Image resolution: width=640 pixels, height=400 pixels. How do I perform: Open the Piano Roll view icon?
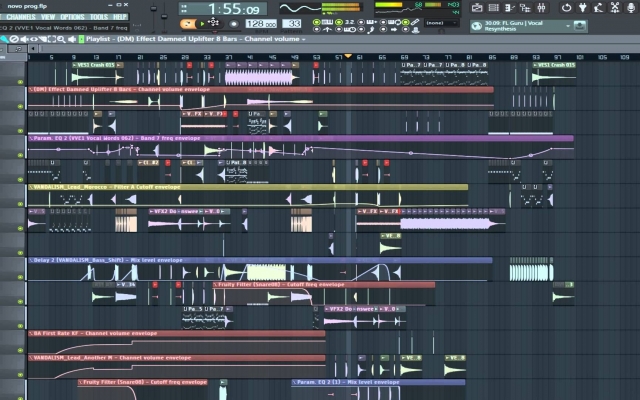pyautogui.click(x=509, y=7)
